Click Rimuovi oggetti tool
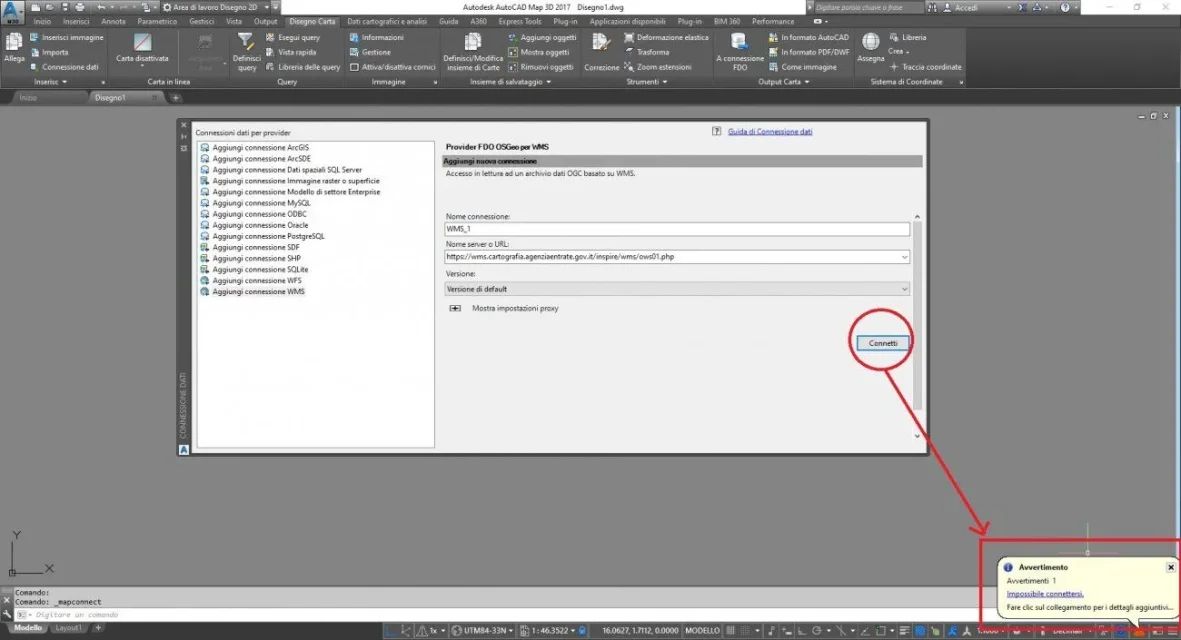Screen dimensions: 1181x640 pos(540,67)
